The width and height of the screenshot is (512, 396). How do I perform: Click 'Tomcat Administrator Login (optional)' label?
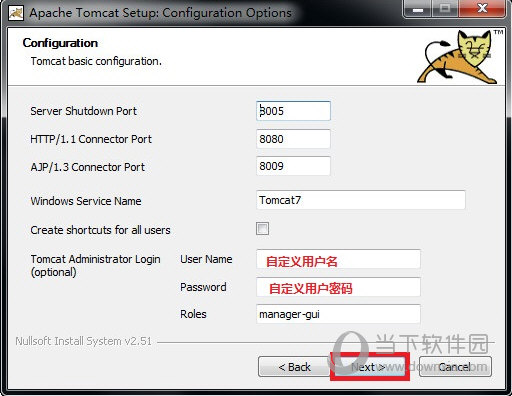pyautogui.click(x=95, y=265)
